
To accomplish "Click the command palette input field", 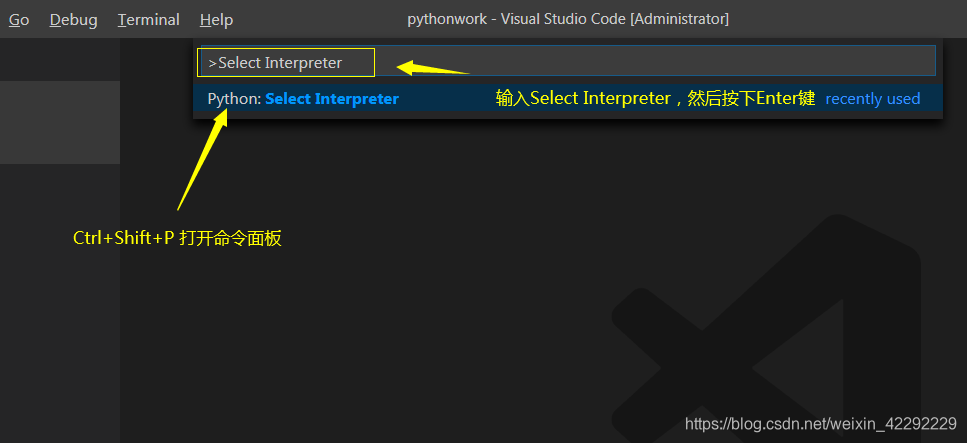I will click(568, 60).
